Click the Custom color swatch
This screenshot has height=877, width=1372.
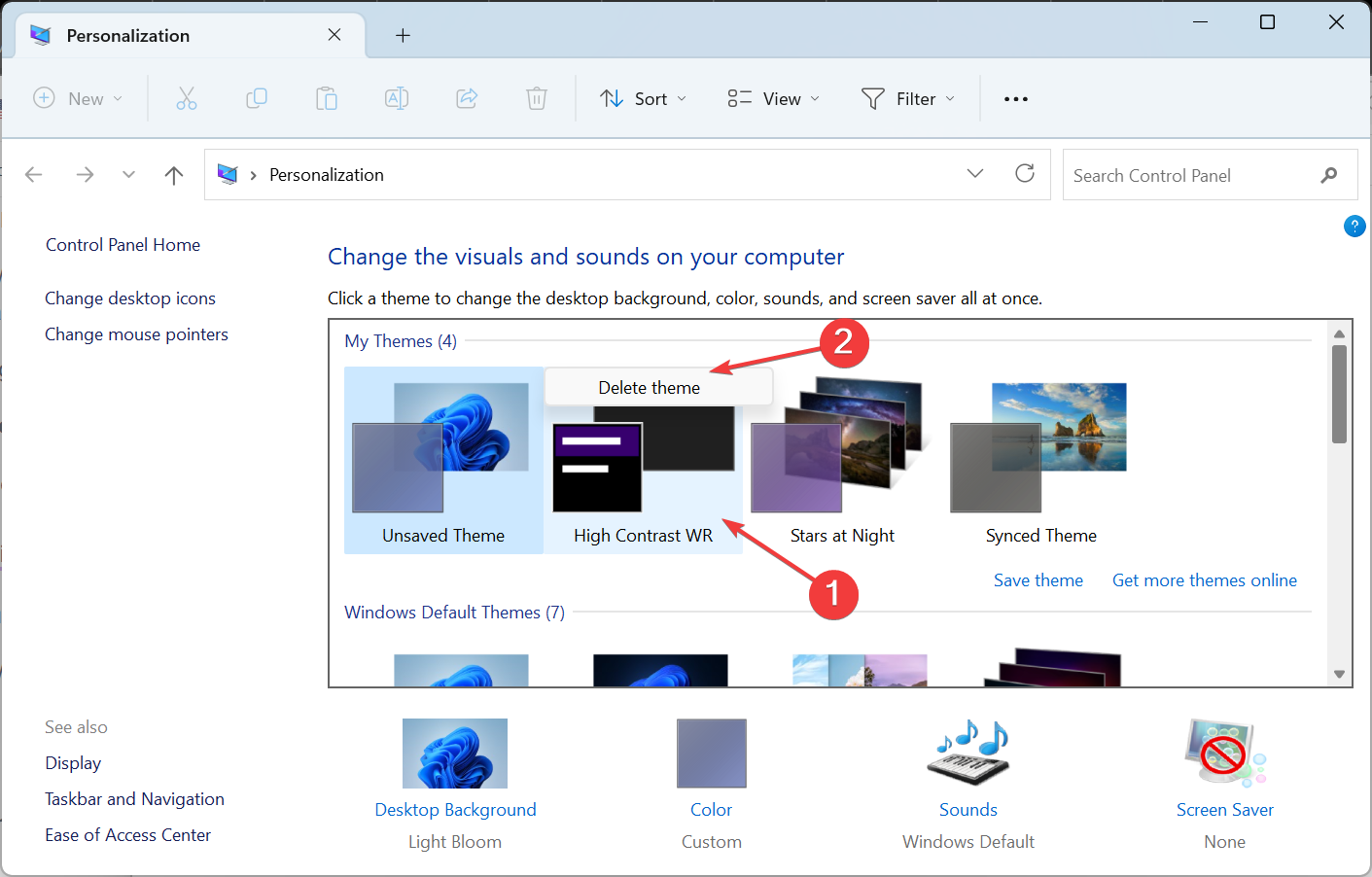711,753
